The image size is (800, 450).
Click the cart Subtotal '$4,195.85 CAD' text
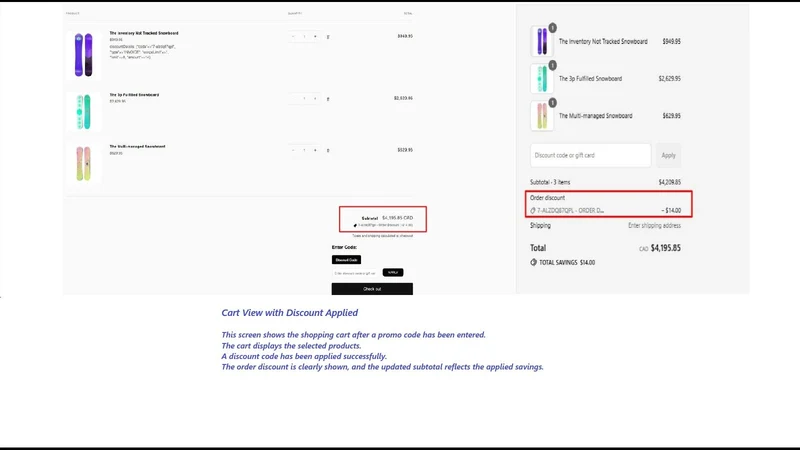[x=397, y=218]
